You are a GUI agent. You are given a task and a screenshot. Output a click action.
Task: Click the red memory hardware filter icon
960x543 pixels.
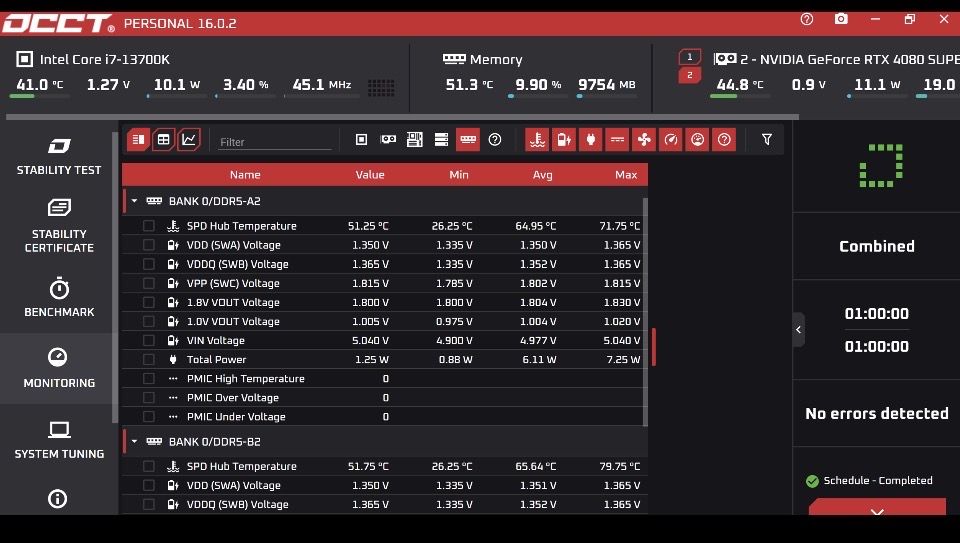click(467, 140)
